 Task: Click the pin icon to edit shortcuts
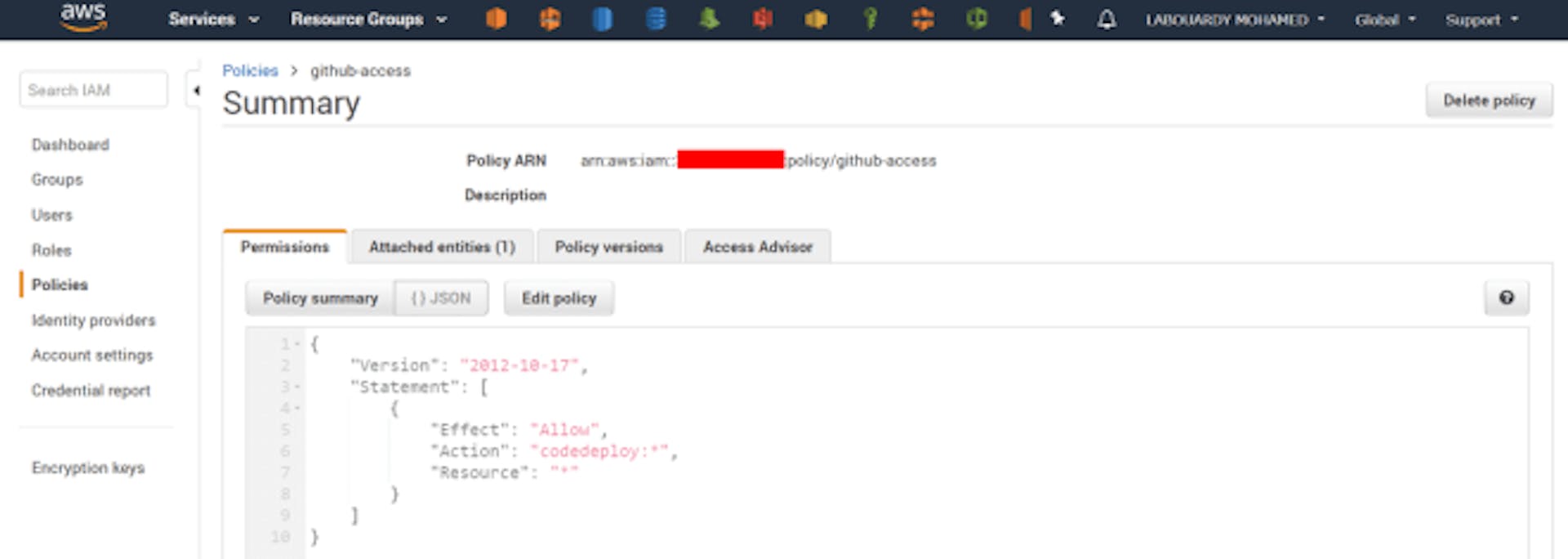click(x=1057, y=17)
